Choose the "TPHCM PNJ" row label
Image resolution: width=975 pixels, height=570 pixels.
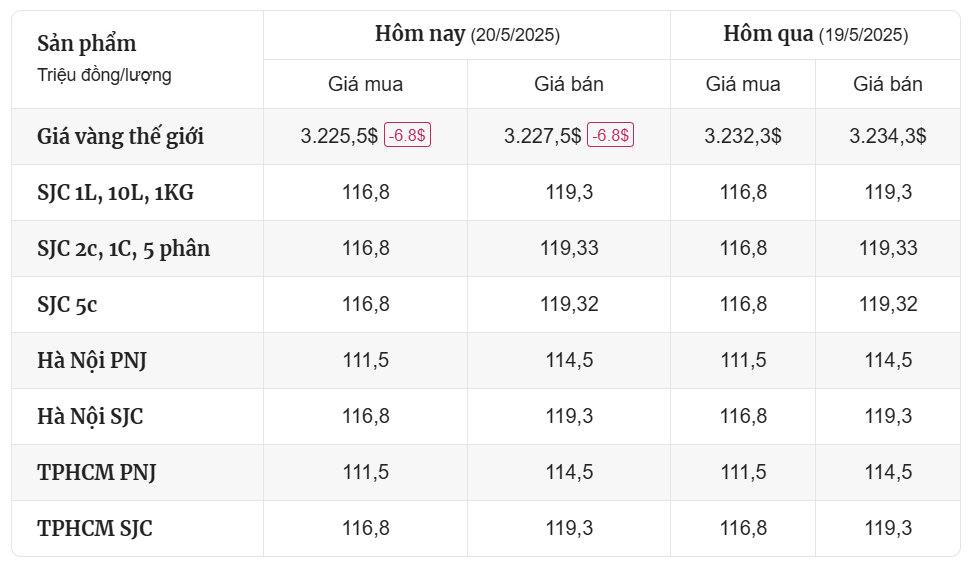[96, 473]
